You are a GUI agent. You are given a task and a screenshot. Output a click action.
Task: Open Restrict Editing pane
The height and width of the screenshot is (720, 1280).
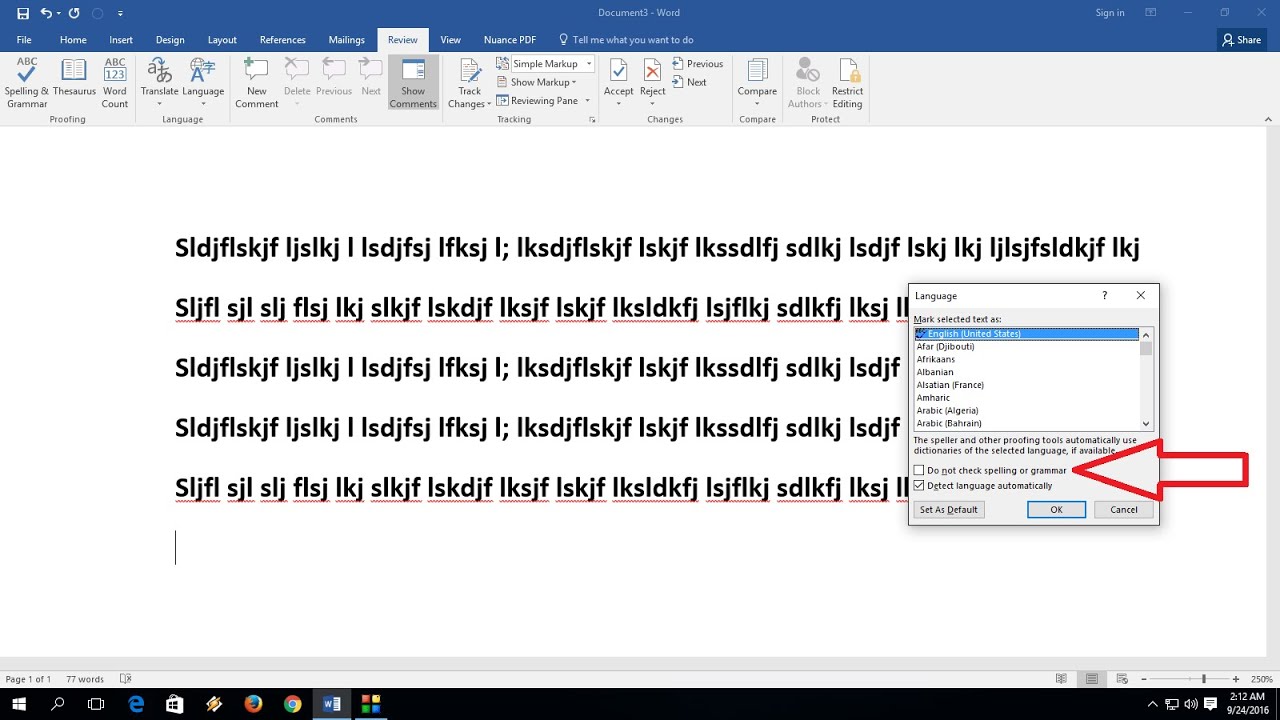(847, 83)
